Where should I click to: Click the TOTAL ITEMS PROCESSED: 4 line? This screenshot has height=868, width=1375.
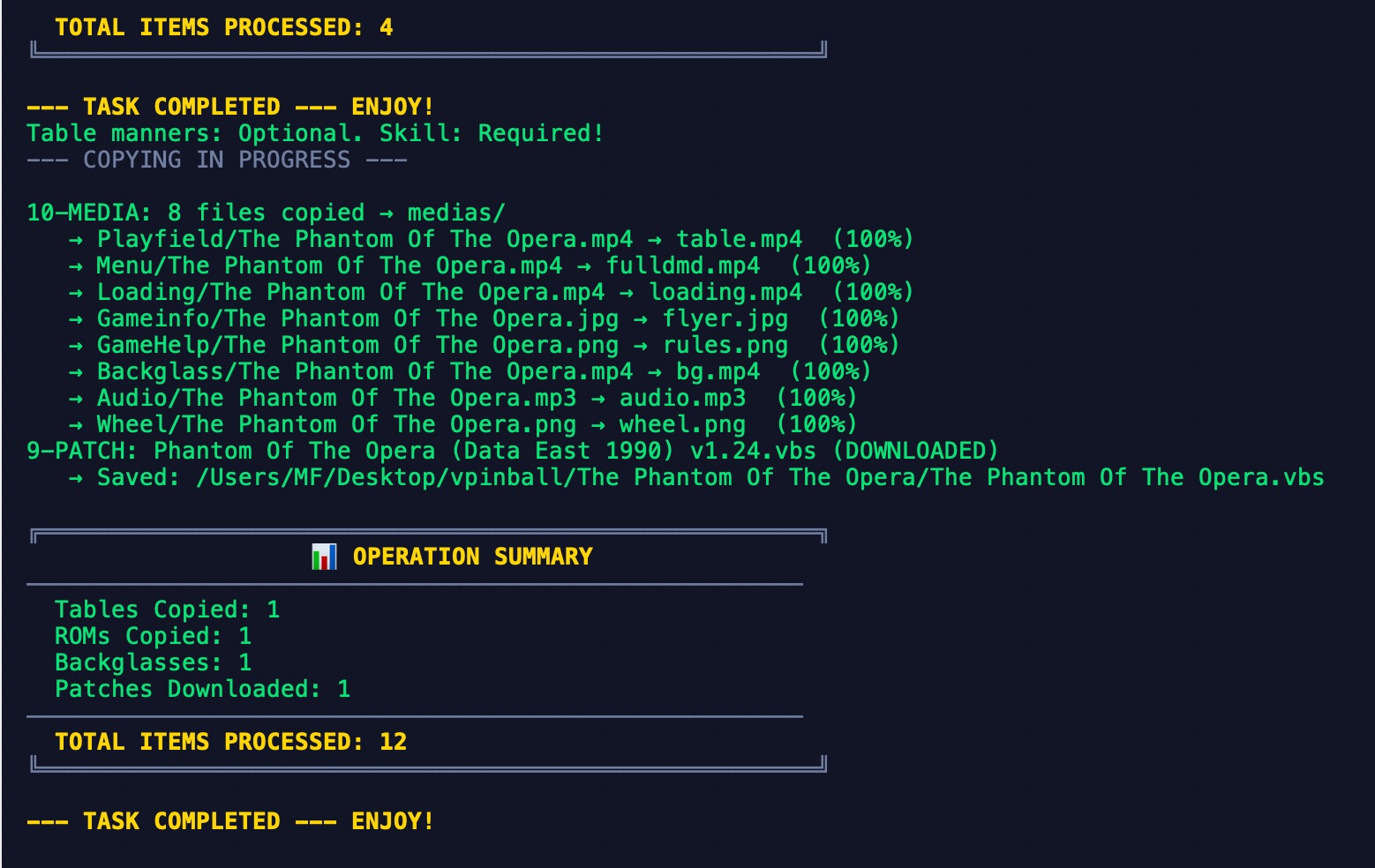[223, 27]
